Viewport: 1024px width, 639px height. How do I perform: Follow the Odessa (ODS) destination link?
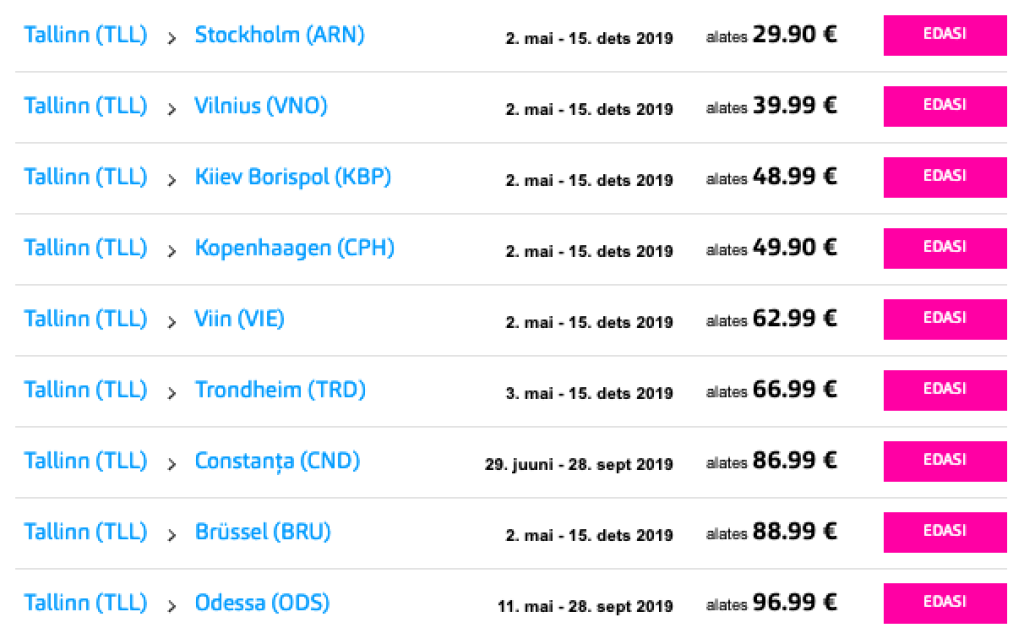[262, 603]
